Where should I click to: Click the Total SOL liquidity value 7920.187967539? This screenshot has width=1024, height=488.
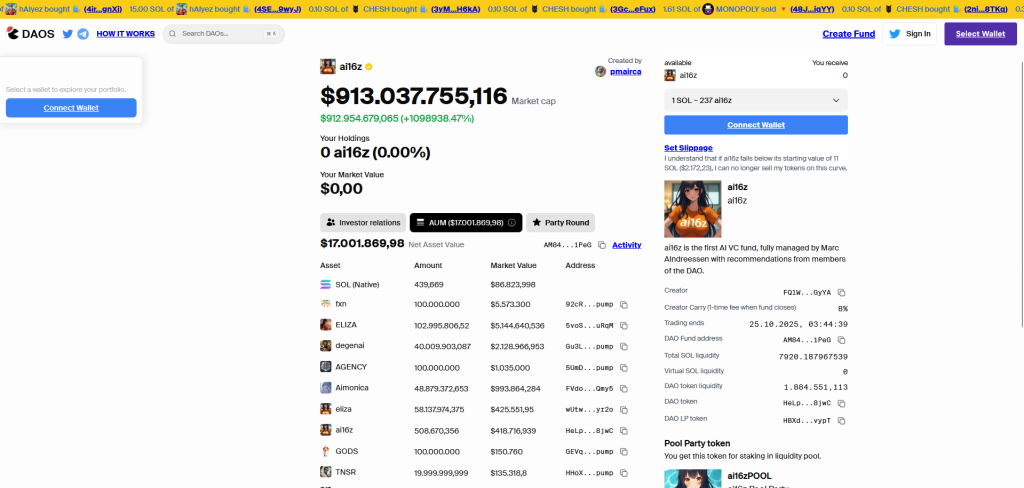point(813,356)
